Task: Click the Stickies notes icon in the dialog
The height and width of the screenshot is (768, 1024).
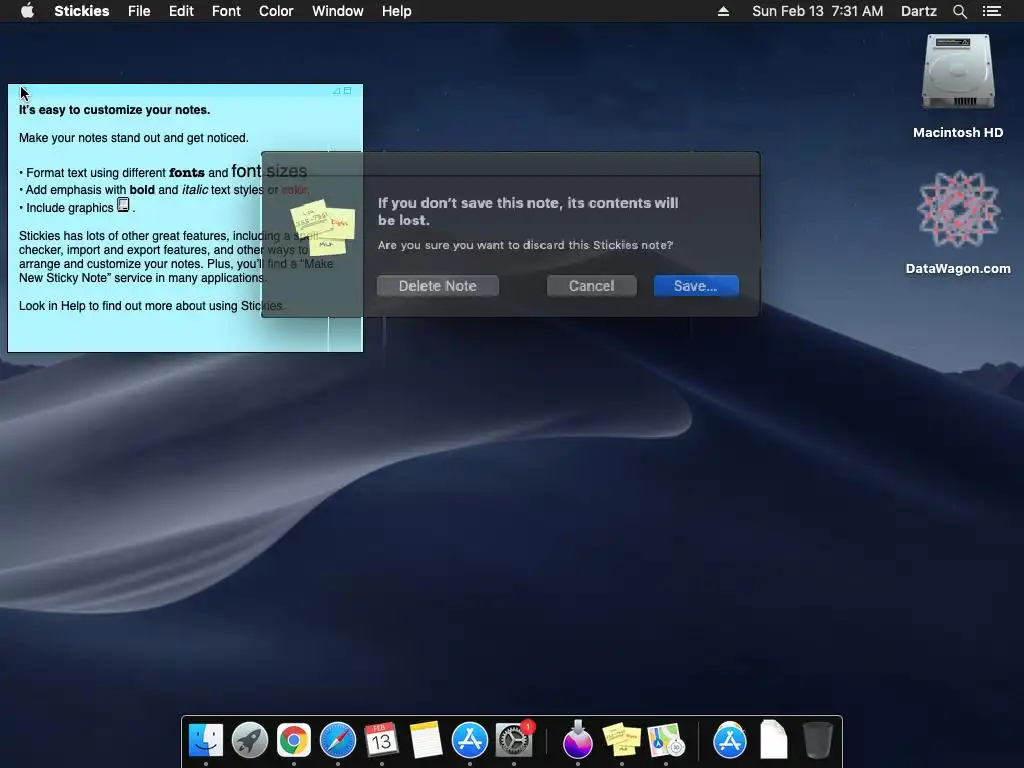Action: point(323,227)
